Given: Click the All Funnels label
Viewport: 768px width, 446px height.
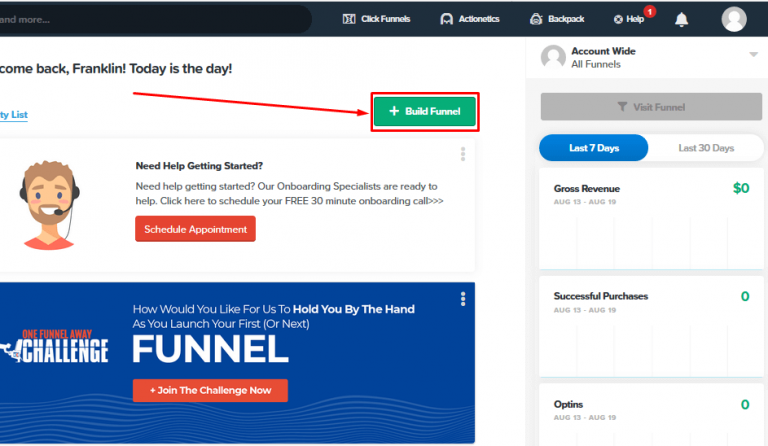Looking at the screenshot, I should [x=596, y=64].
